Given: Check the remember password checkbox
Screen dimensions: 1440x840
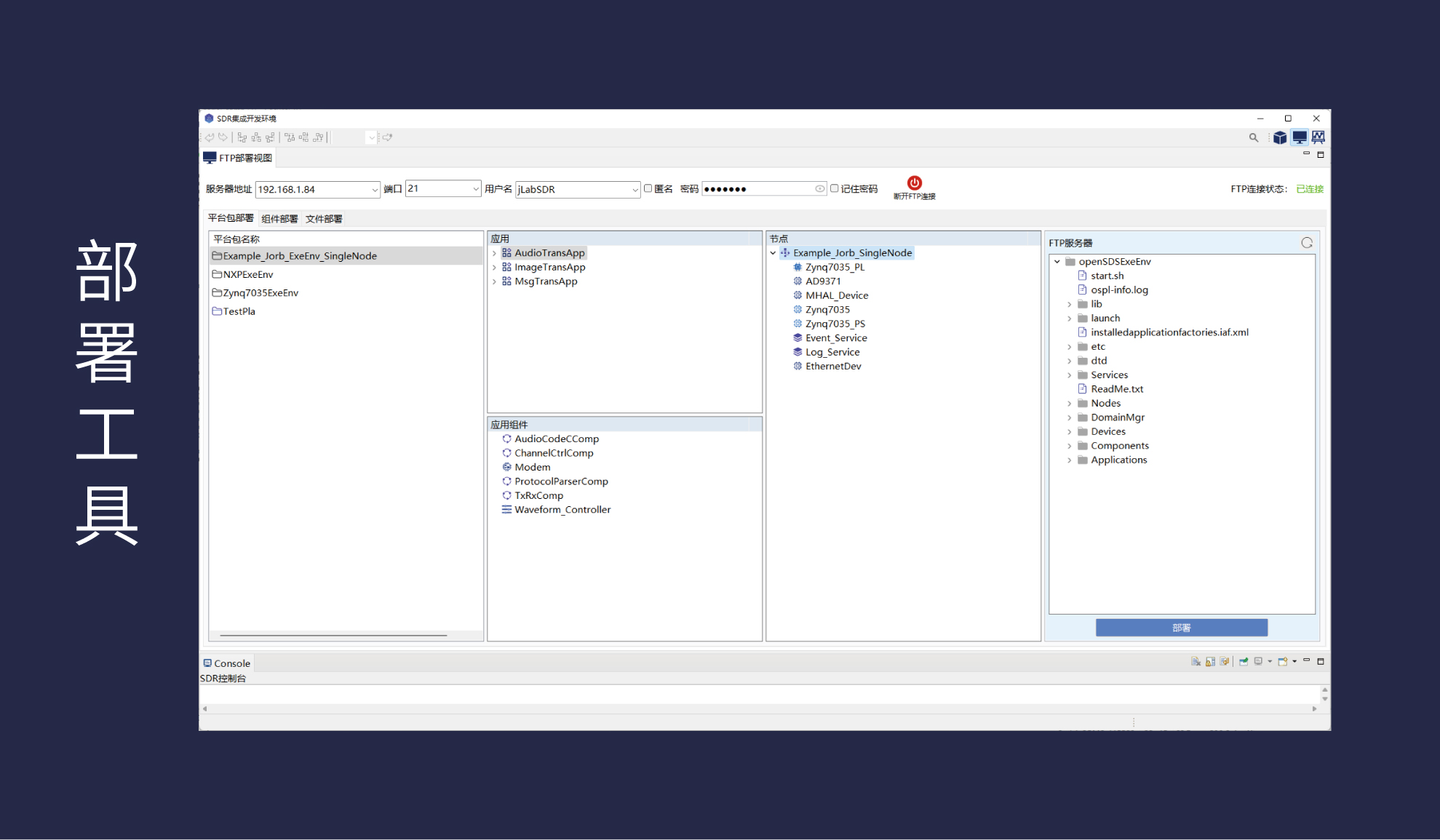Looking at the screenshot, I should 835,189.
